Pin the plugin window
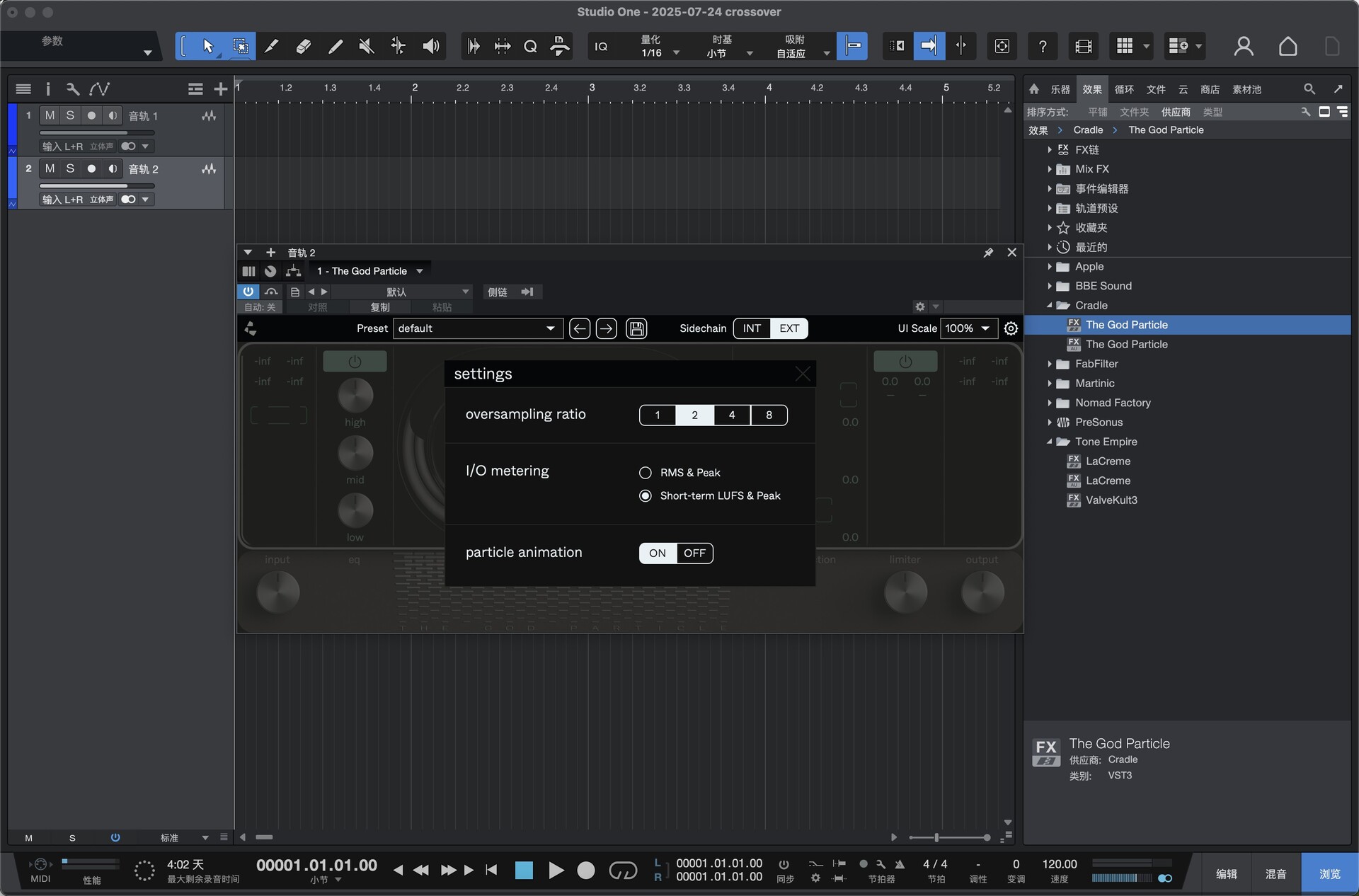This screenshot has width=1359, height=896. pos(988,253)
